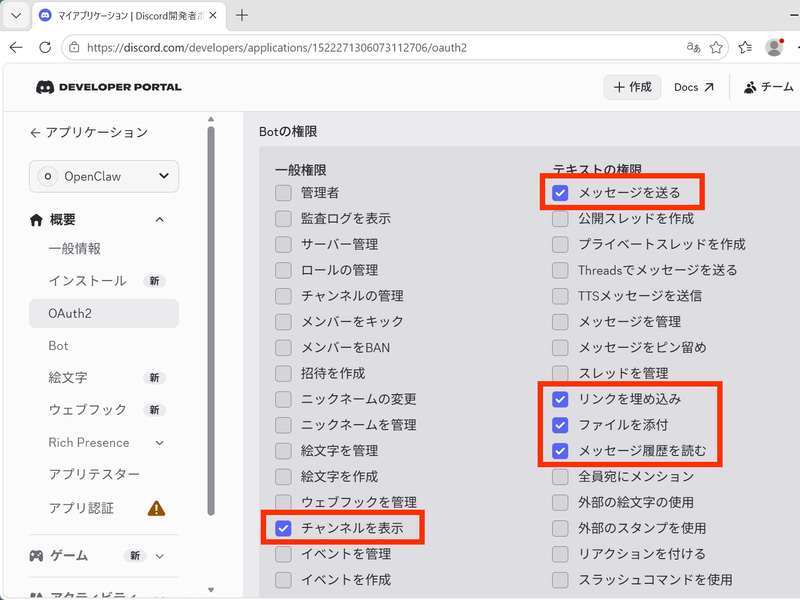Collapse the 概要 section
Screen dimensions: 800x600
[x=160, y=220]
